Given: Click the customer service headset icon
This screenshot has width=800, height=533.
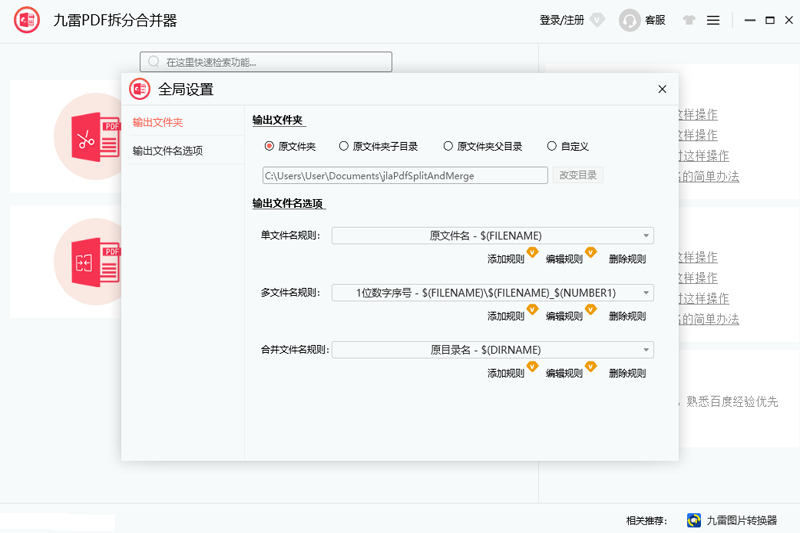Looking at the screenshot, I should tap(629, 20).
